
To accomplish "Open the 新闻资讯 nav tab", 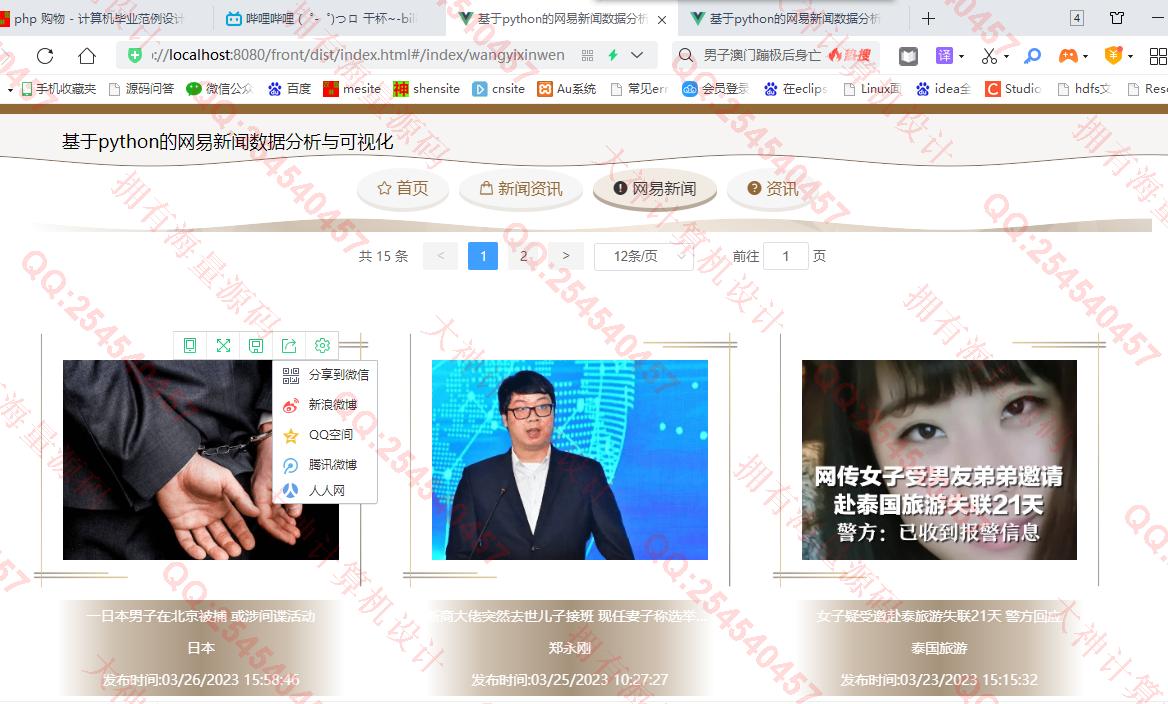I will 521,189.
